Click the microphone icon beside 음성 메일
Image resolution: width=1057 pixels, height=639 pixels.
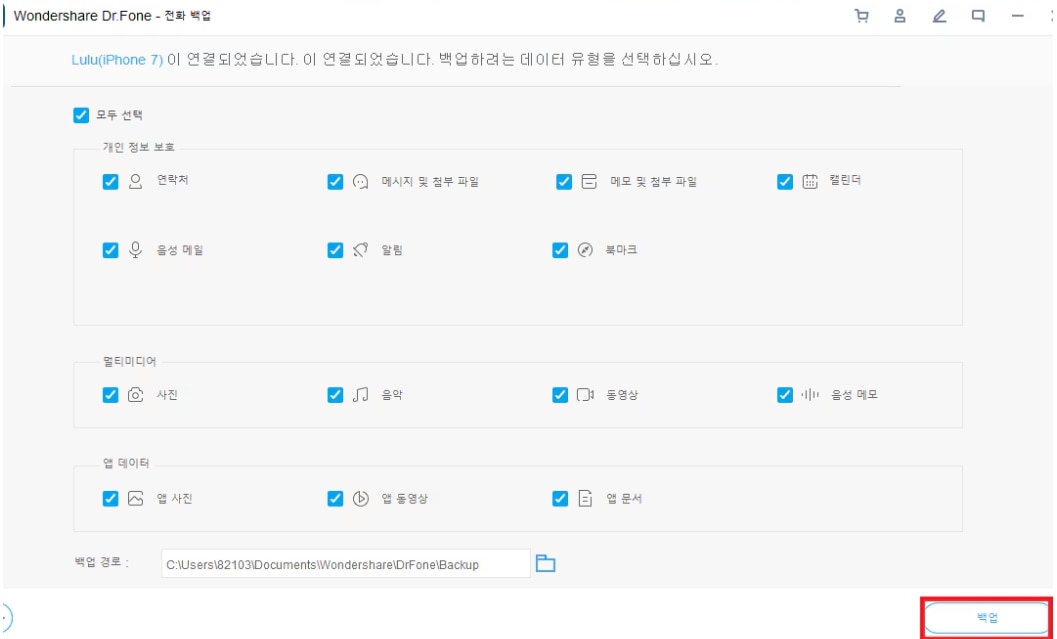(135, 250)
